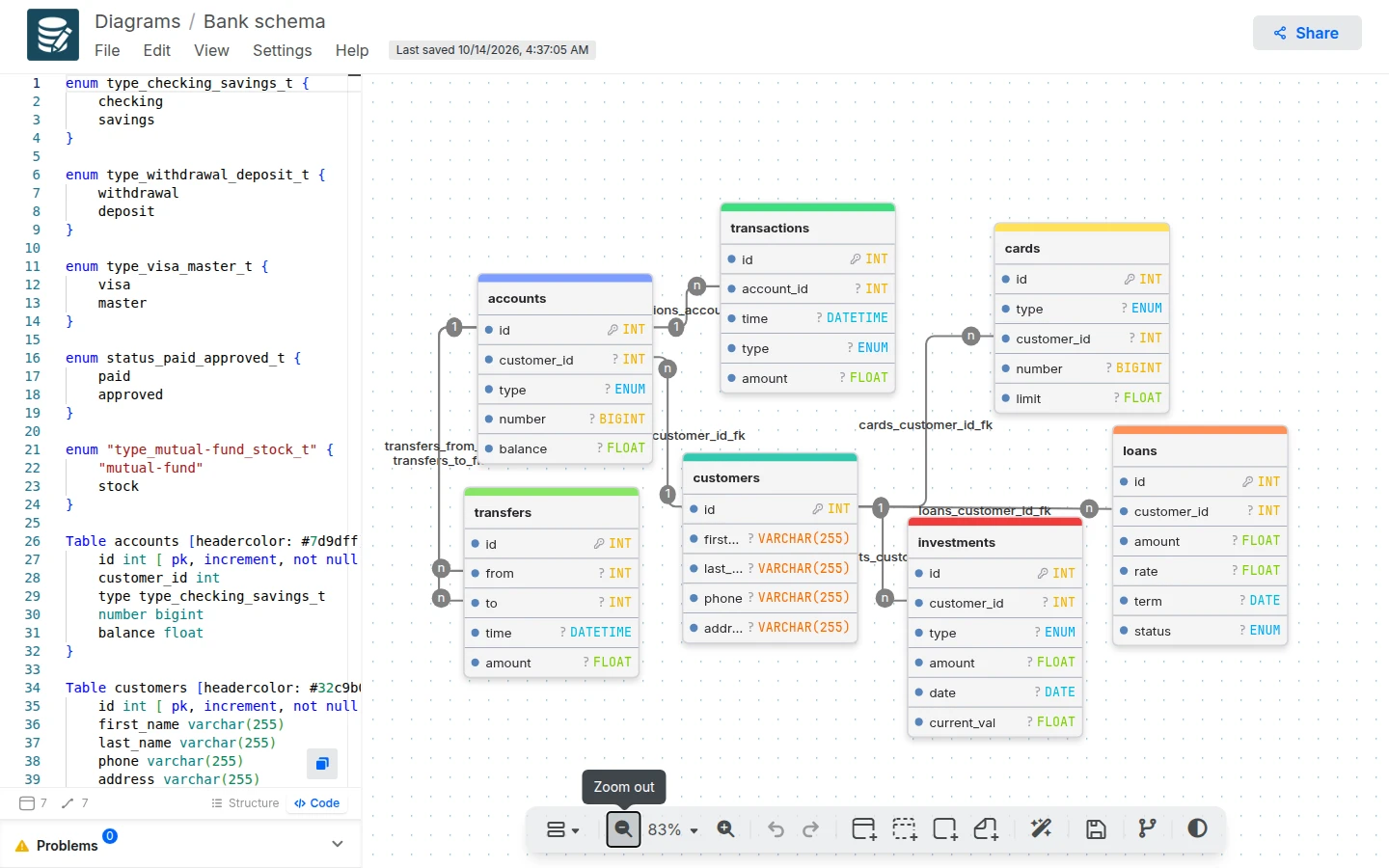1389x868 pixels.
Task: Add a new note using the rounded square tool
Action: (x=945, y=829)
